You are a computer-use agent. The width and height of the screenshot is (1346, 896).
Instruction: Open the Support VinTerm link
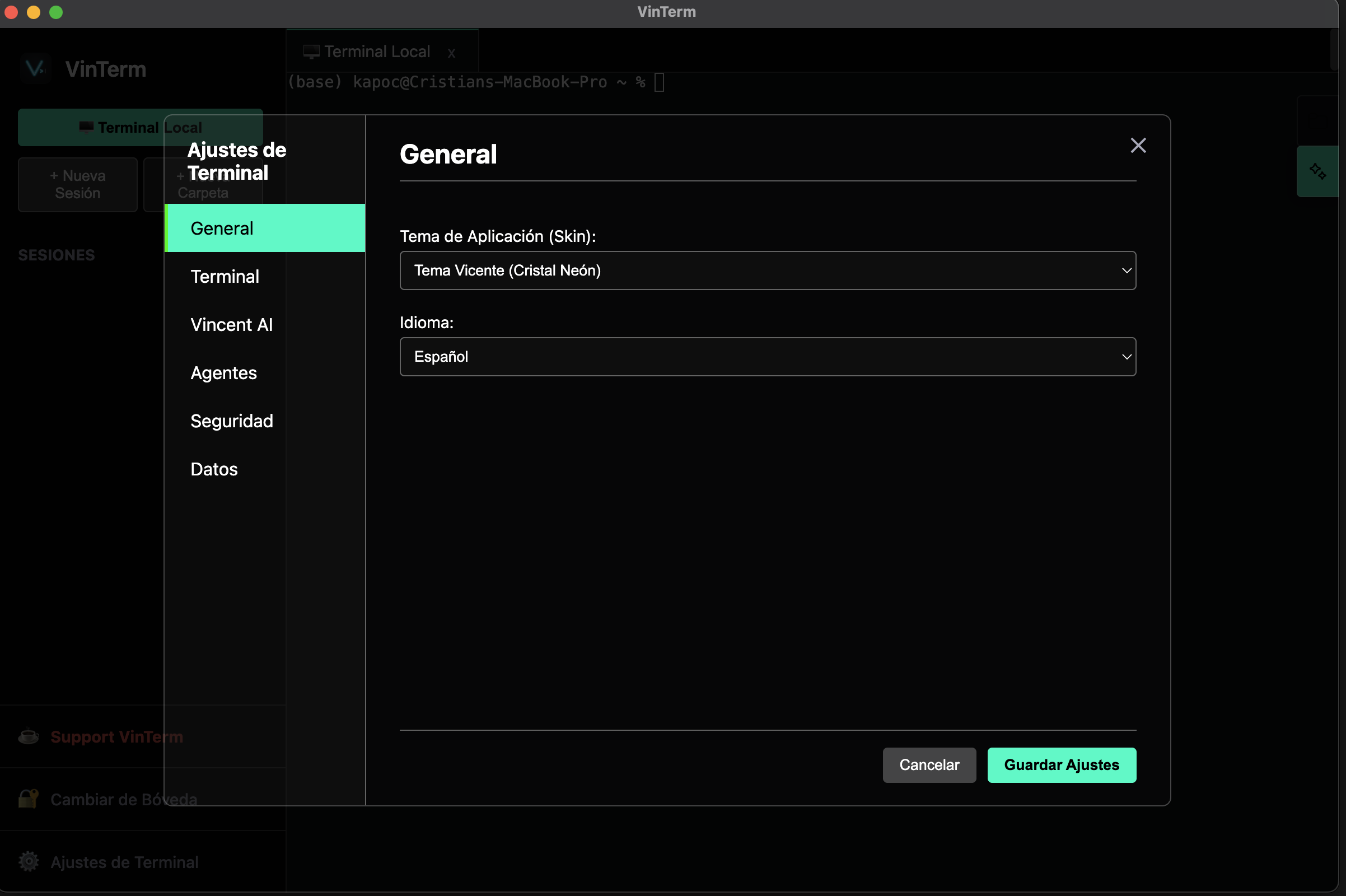117,736
